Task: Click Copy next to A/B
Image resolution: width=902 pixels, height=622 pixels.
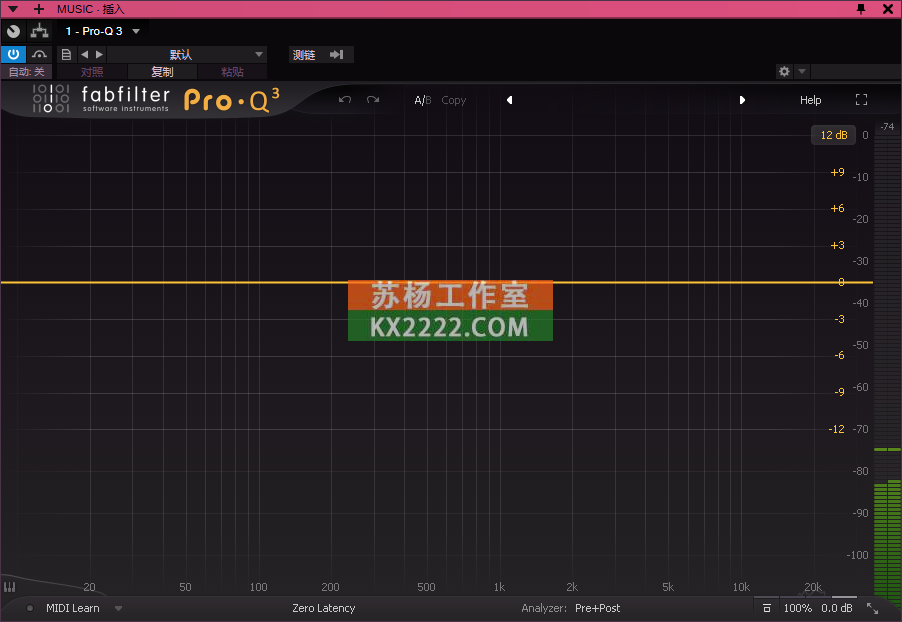Action: (453, 100)
